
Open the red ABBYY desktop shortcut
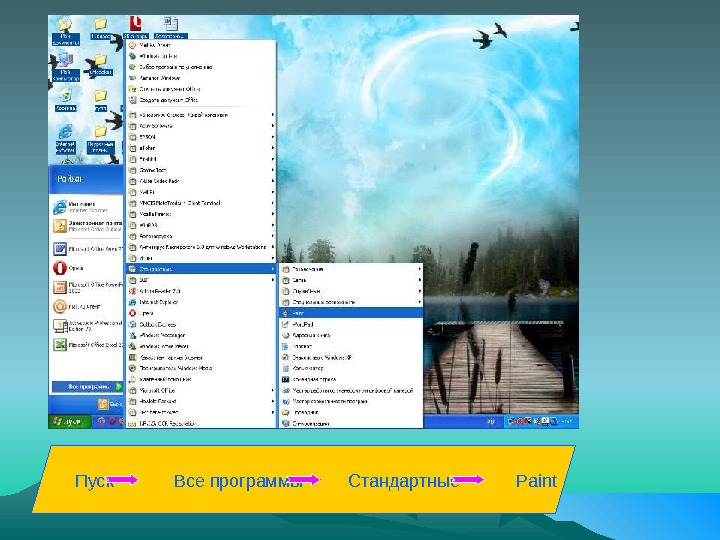(x=135, y=28)
